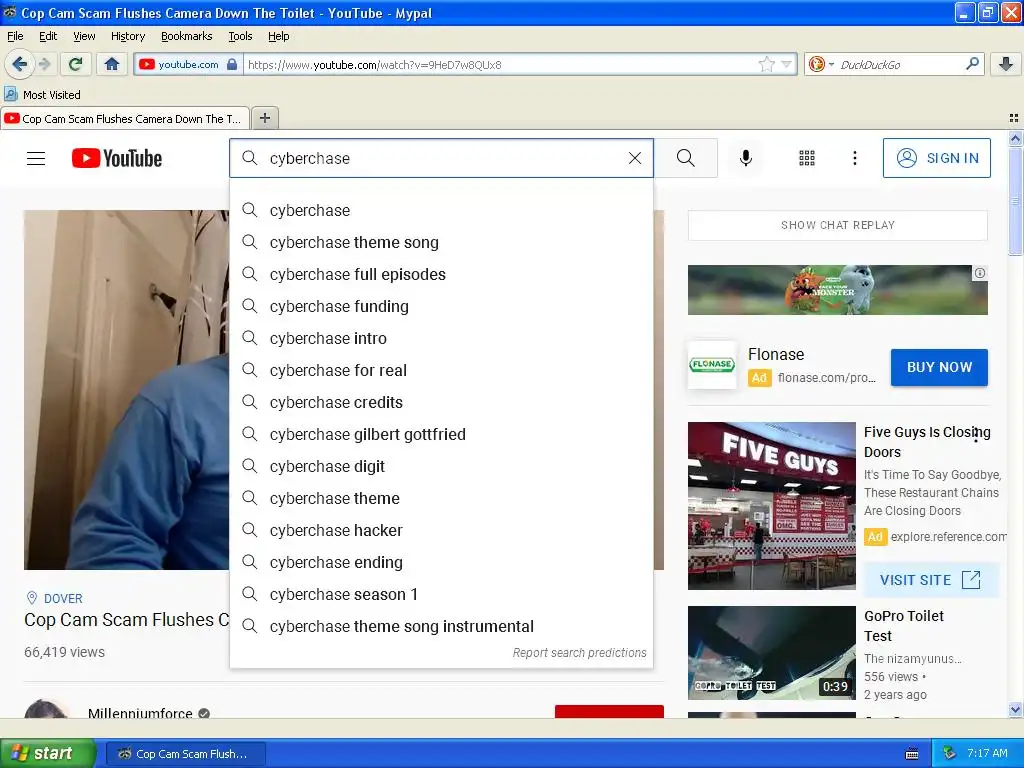Screen dimensions: 1024x768
Task: Choose suggestion "cyberchase season 1"
Action: coord(441,594)
